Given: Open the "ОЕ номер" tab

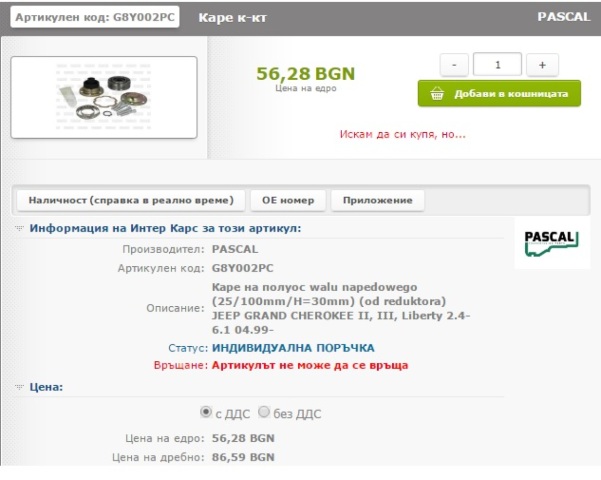Looking at the screenshot, I should [x=288, y=200].
